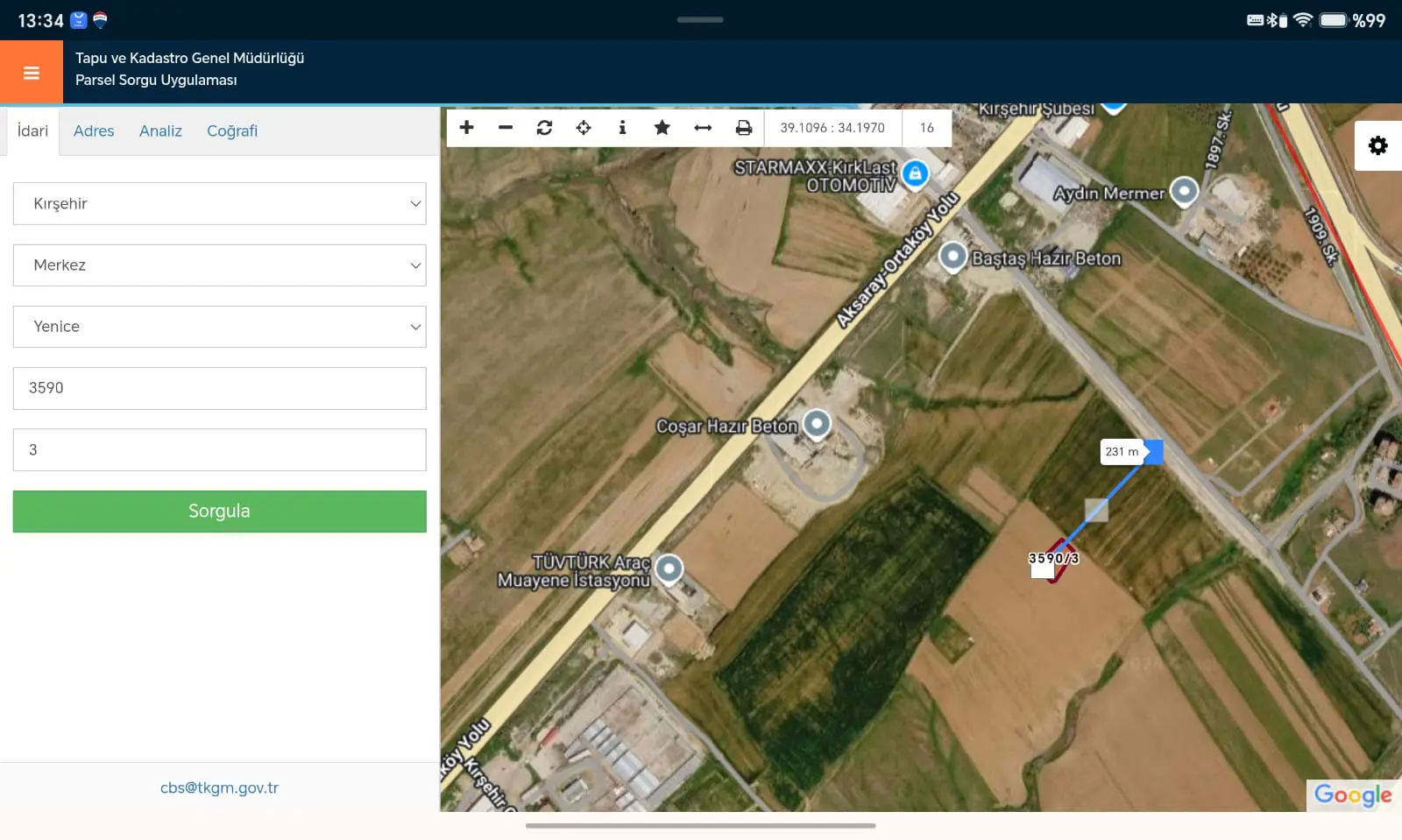Click the blue measurement endpoint handle
The height and width of the screenshot is (840, 1402).
tap(1153, 452)
